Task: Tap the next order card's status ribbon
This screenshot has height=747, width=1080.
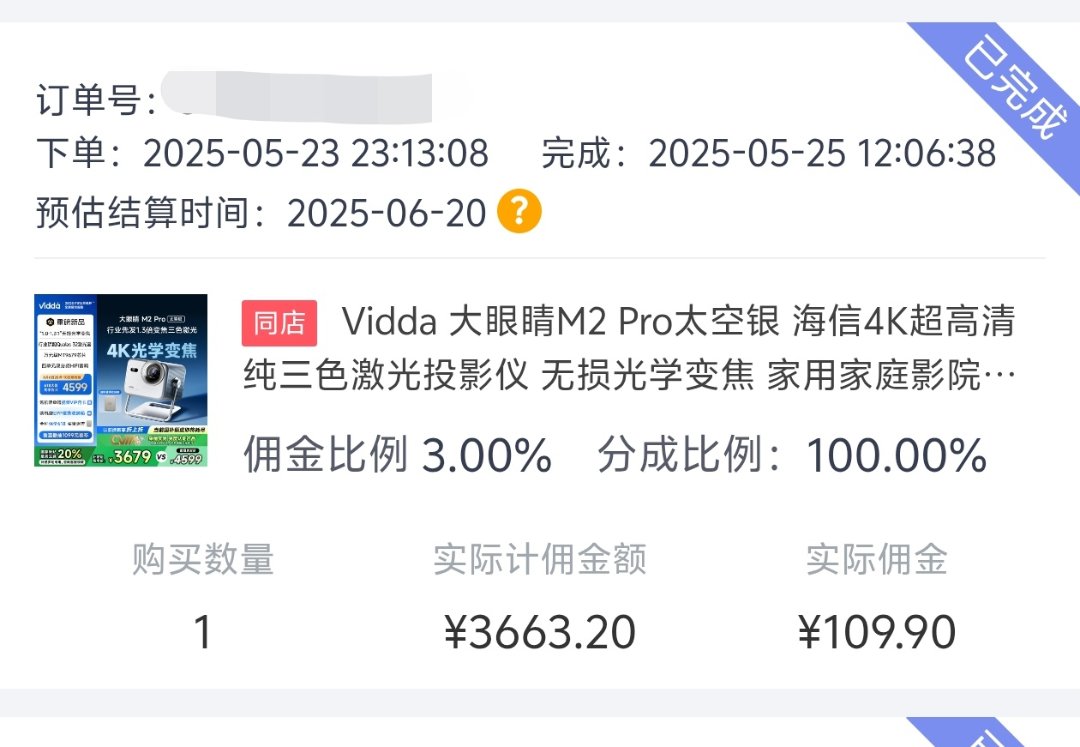Action: (x=978, y=733)
